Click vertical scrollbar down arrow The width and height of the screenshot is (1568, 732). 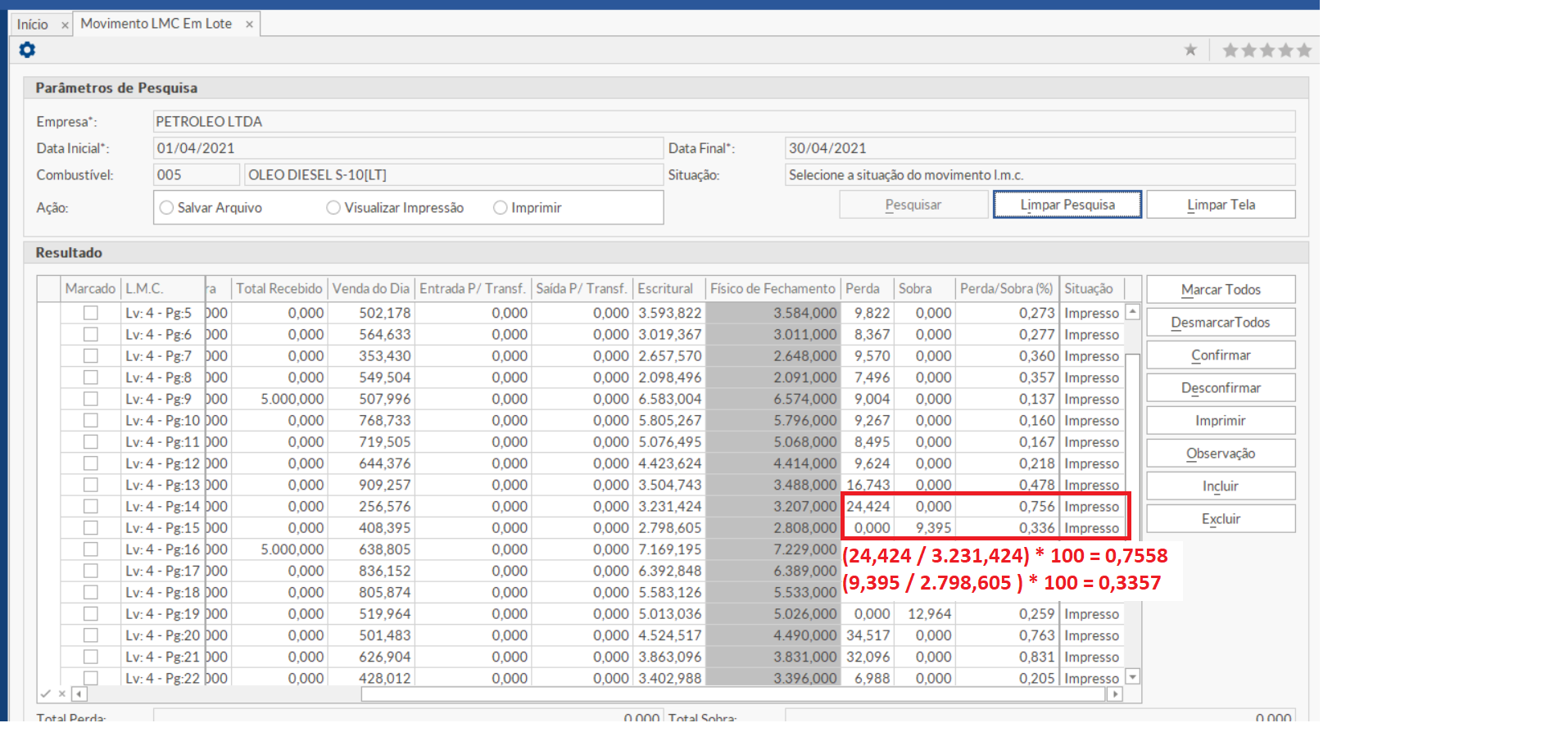pyautogui.click(x=1133, y=677)
